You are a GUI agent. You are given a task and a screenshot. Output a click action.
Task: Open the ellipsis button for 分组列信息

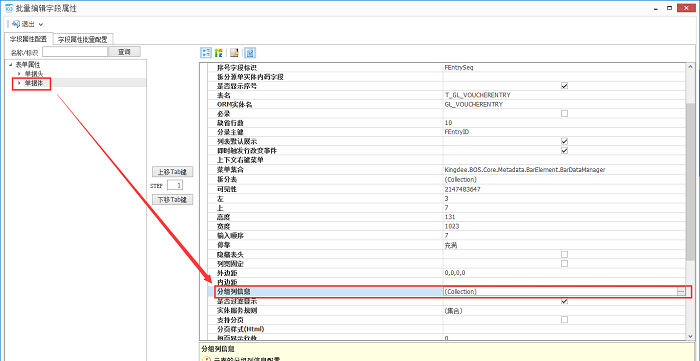[x=680, y=291]
